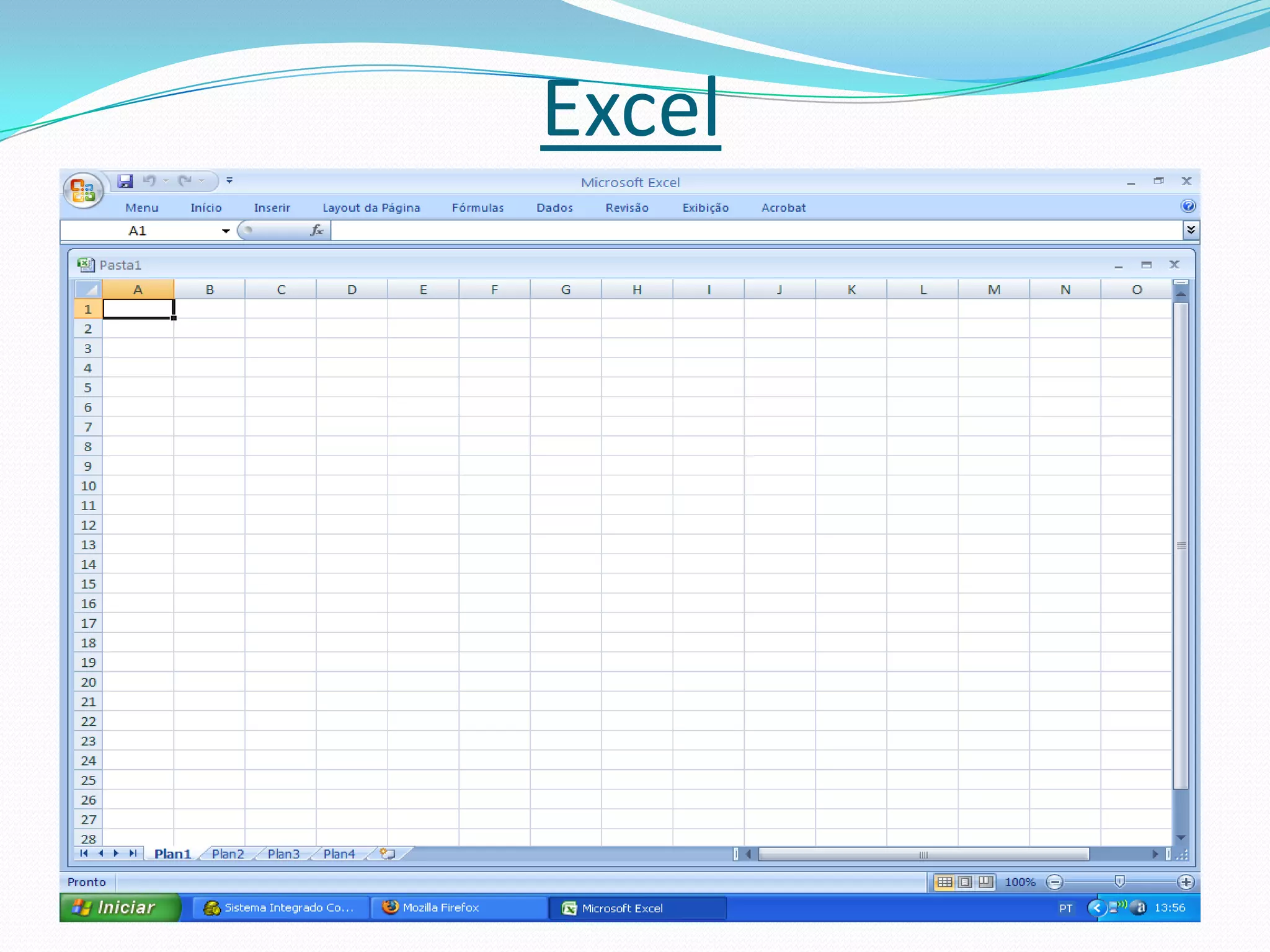Open the Layout da Página tab

pos(371,208)
